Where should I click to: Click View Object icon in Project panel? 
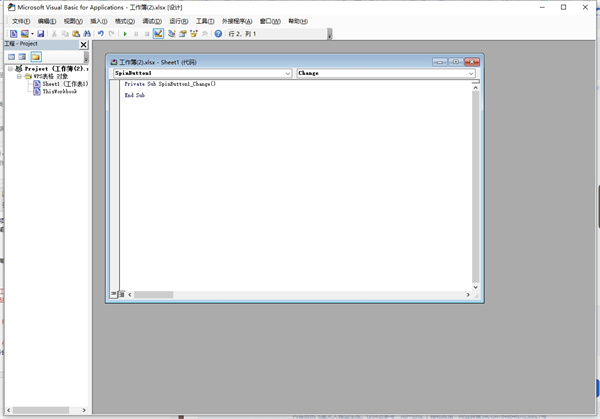22,57
